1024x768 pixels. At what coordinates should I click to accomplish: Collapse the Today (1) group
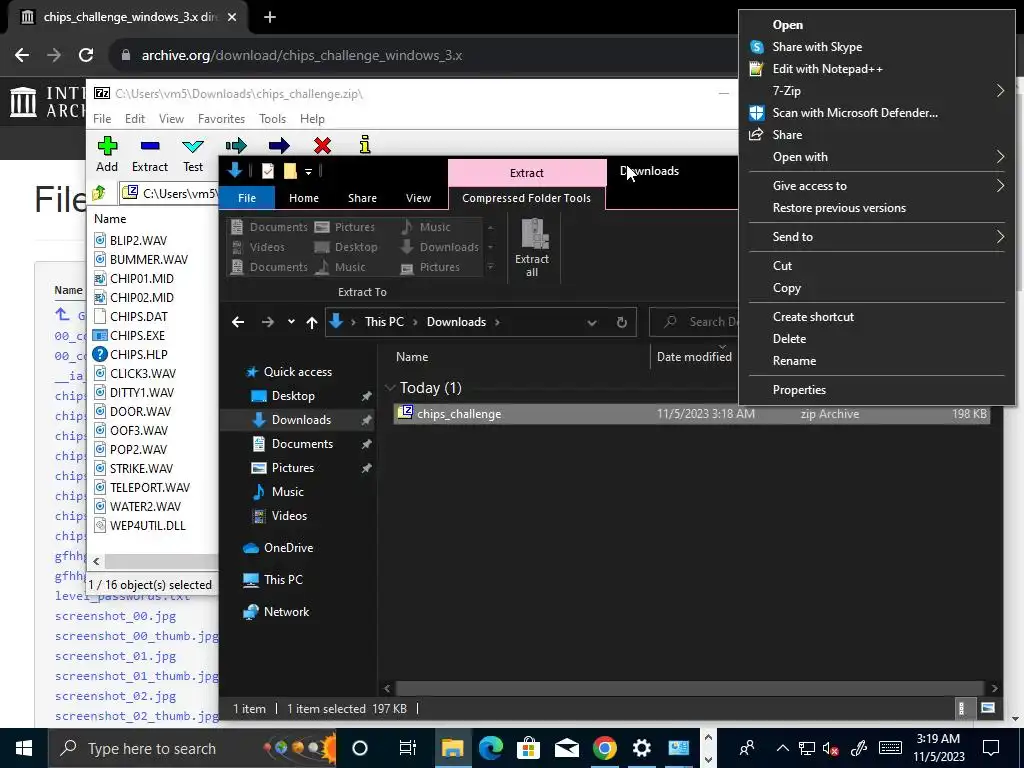[x=391, y=388]
